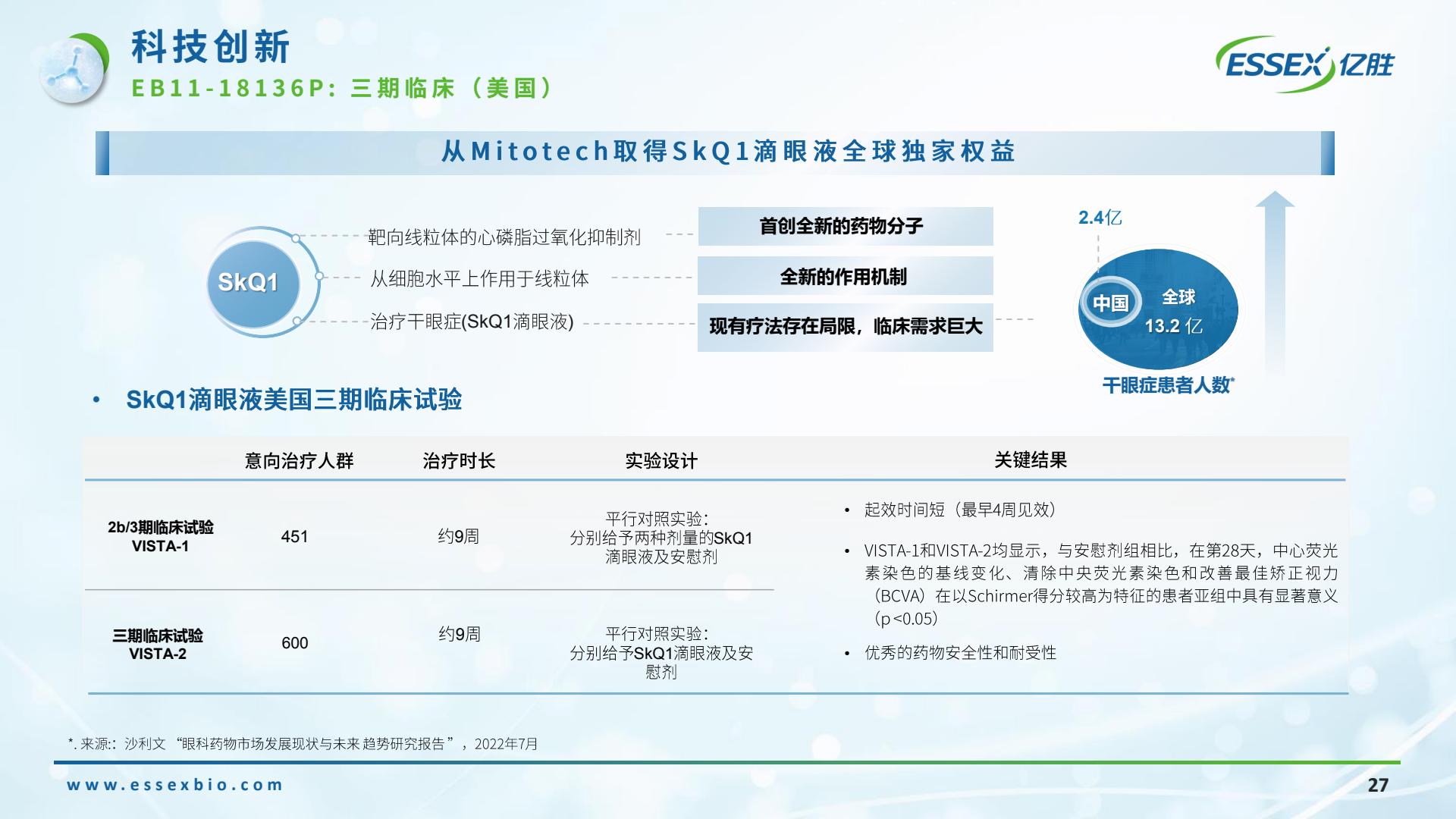1456x819 pixels.
Task: Click bullet 优秀的药物安全性和耐受性
Action: click(960, 653)
